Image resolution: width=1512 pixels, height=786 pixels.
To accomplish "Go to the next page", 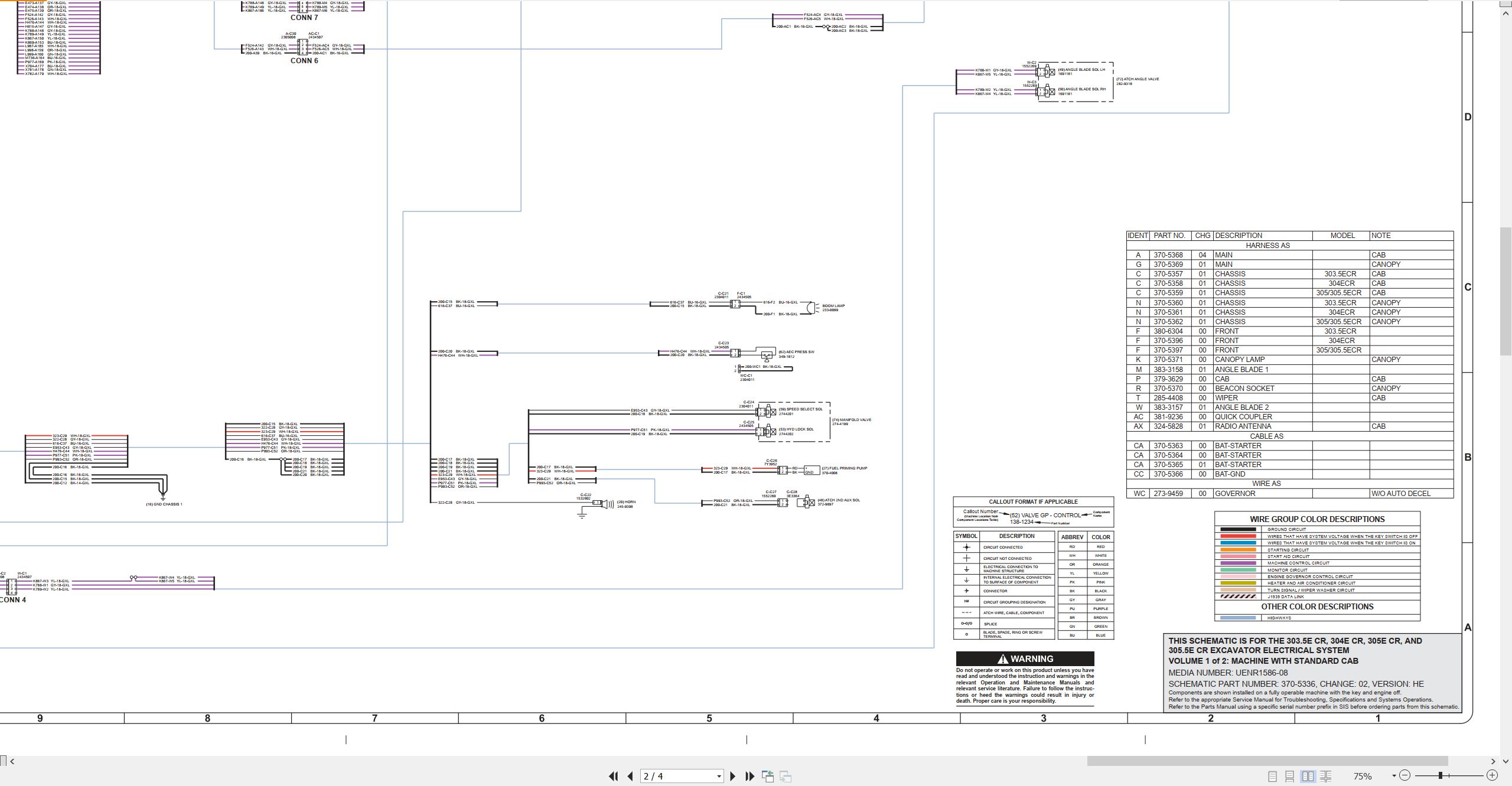I will coord(733,777).
